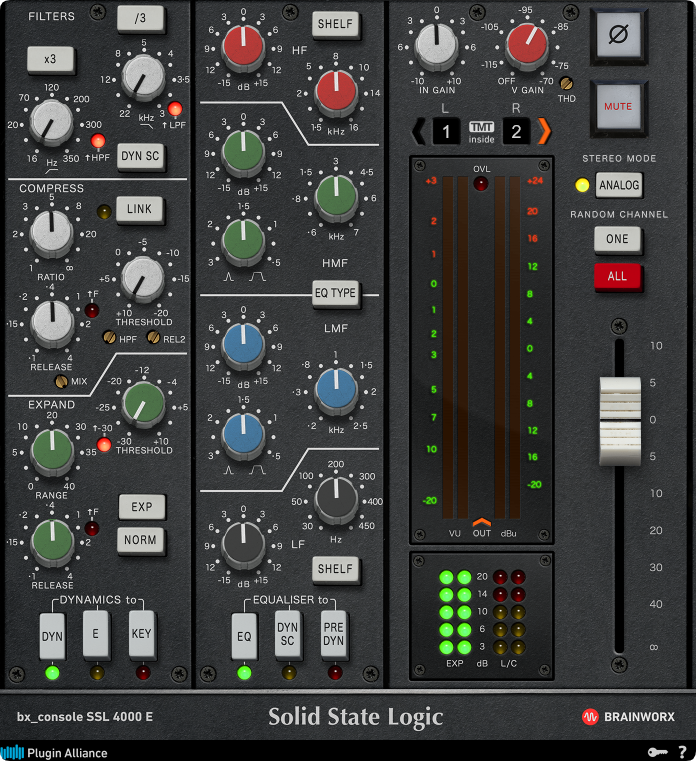Screen dimensions: 696x761
Task: Click the compressor THRESHOLD knob
Action: pyautogui.click(x=142, y=278)
